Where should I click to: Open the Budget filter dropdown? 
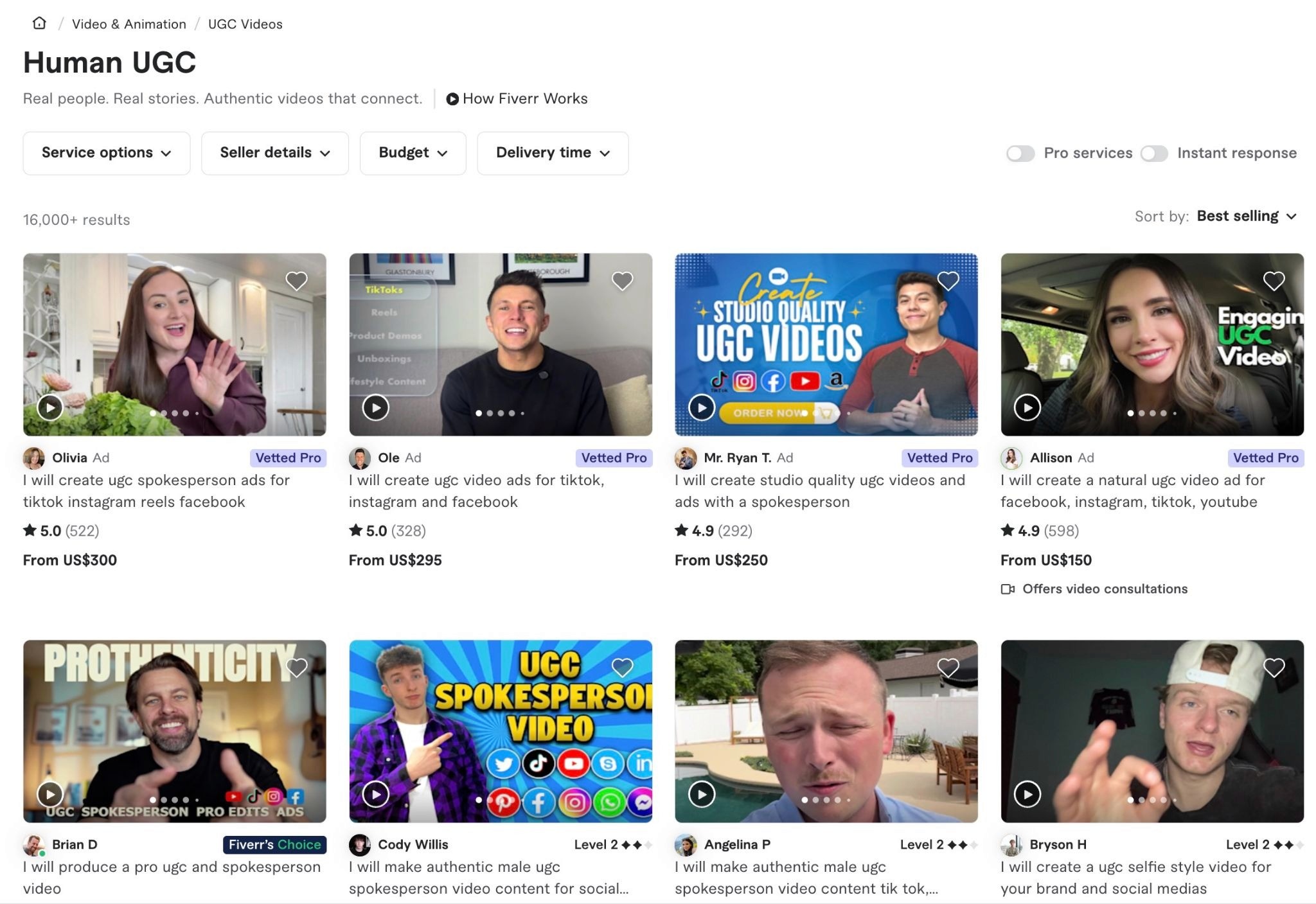click(x=413, y=153)
